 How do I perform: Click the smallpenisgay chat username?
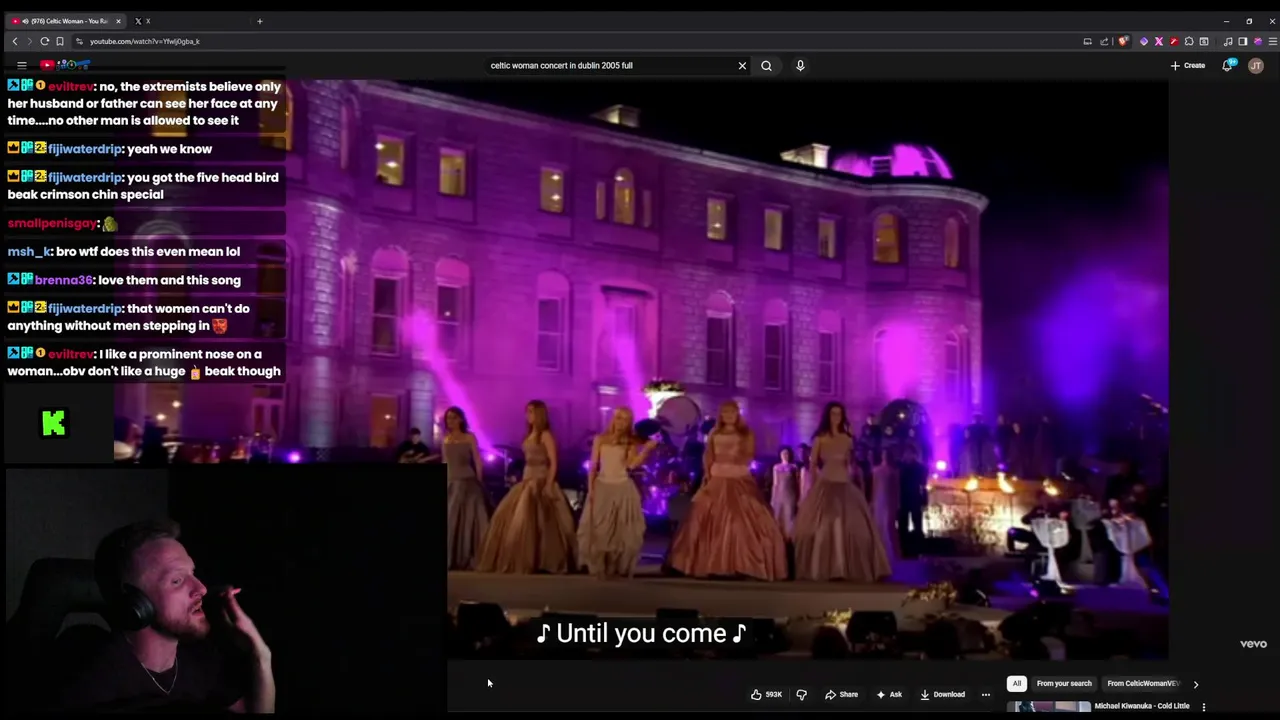[x=53, y=223]
